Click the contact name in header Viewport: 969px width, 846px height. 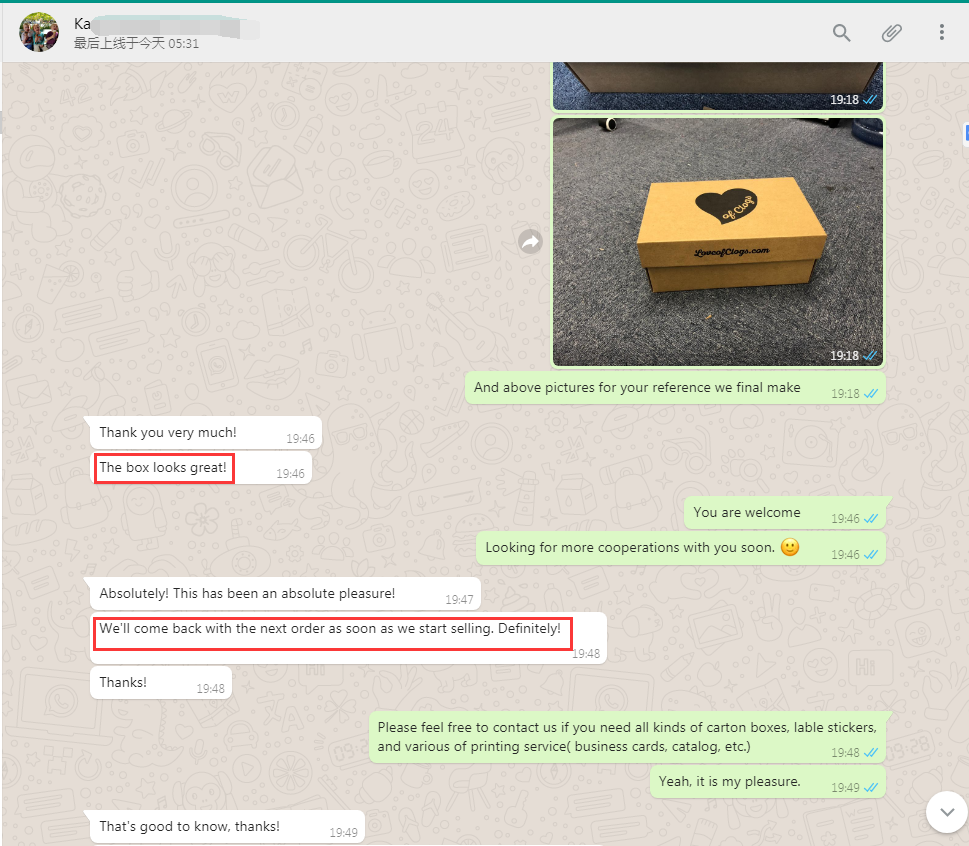82,24
